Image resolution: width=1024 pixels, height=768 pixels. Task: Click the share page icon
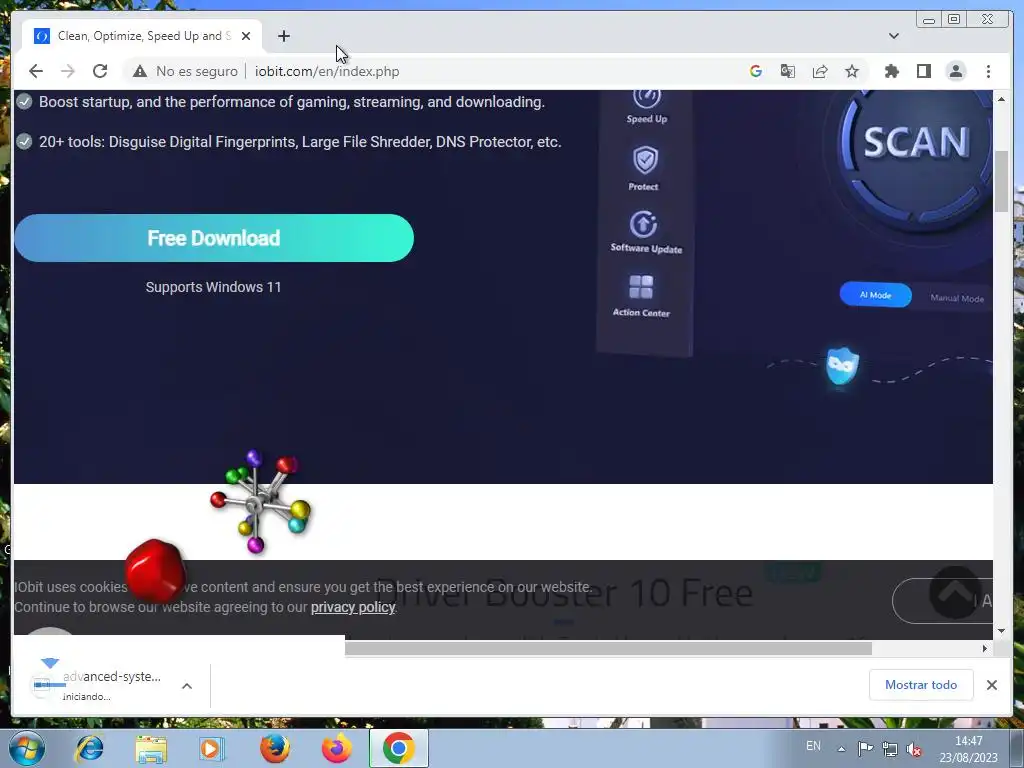click(x=820, y=71)
